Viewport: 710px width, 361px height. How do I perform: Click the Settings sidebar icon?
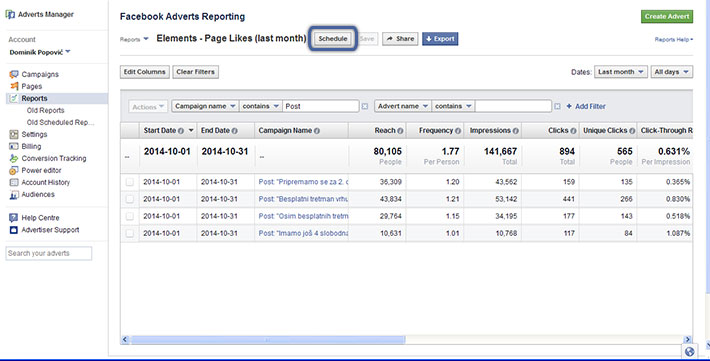click(x=14, y=135)
